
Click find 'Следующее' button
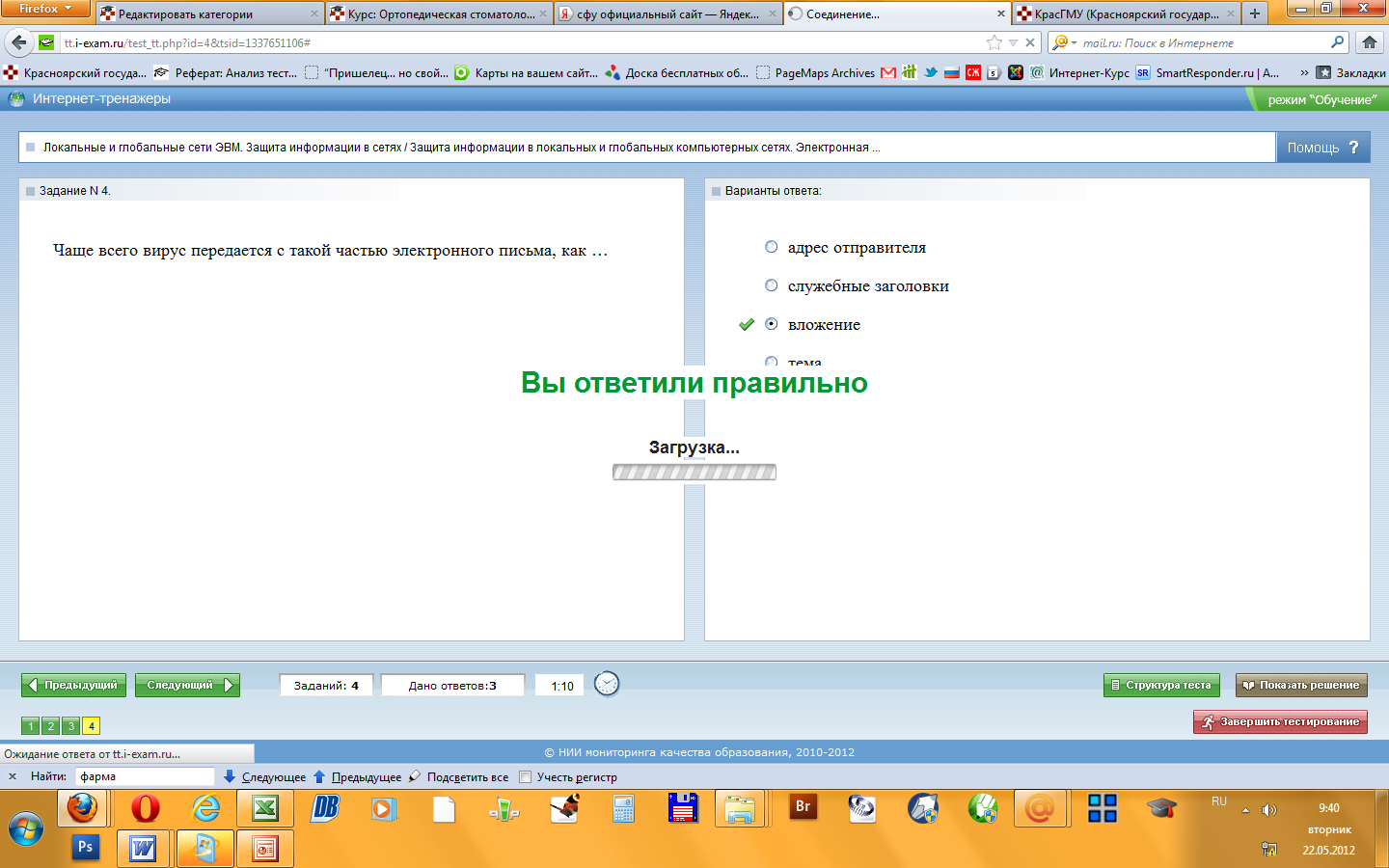(264, 776)
